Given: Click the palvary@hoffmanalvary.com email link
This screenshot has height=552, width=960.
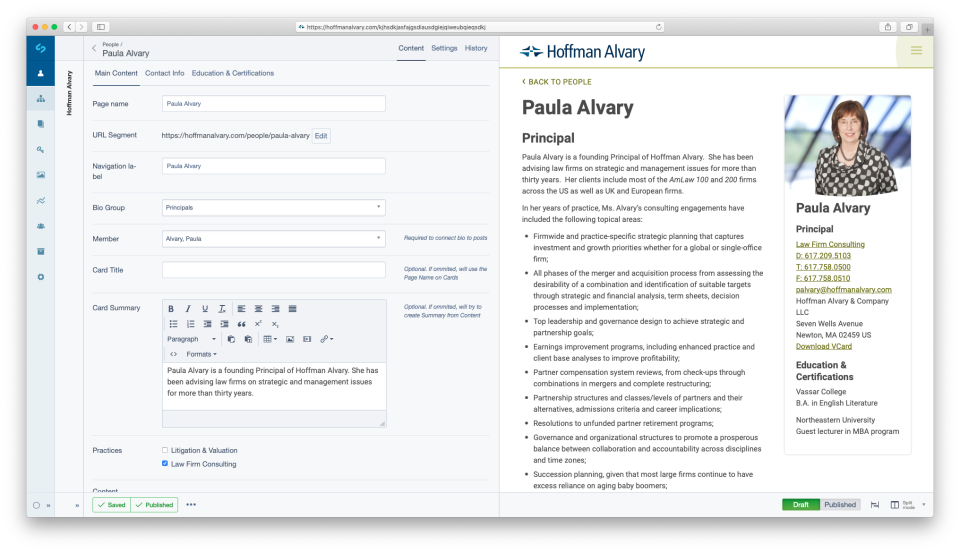Looking at the screenshot, I should [844, 290].
